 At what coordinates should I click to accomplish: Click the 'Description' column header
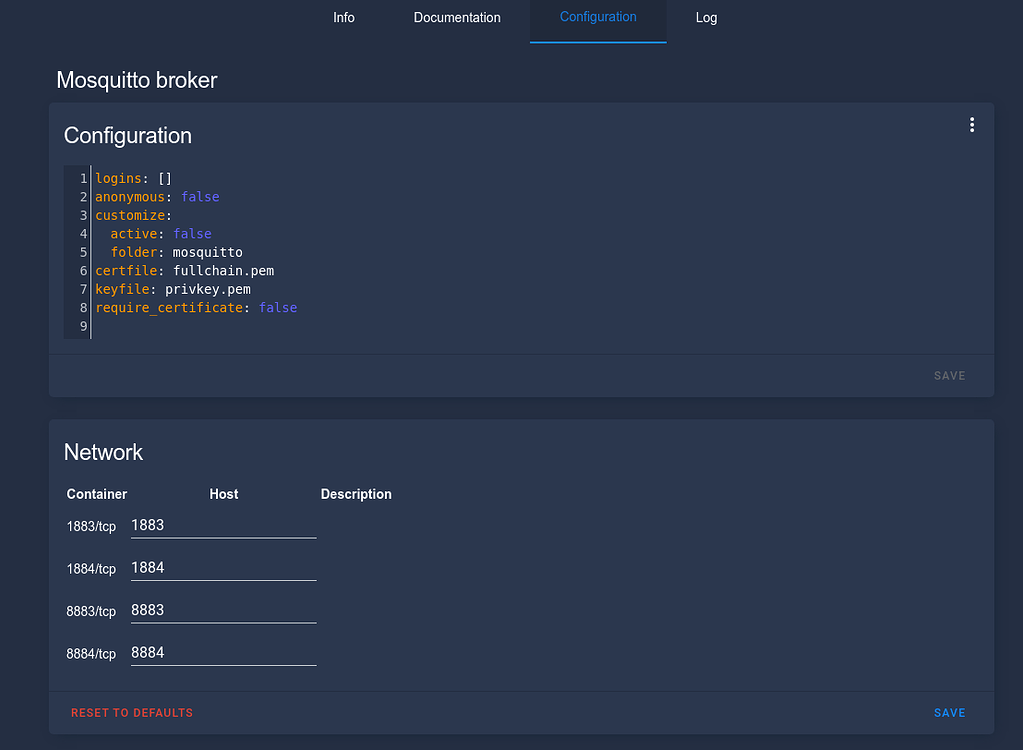point(356,494)
